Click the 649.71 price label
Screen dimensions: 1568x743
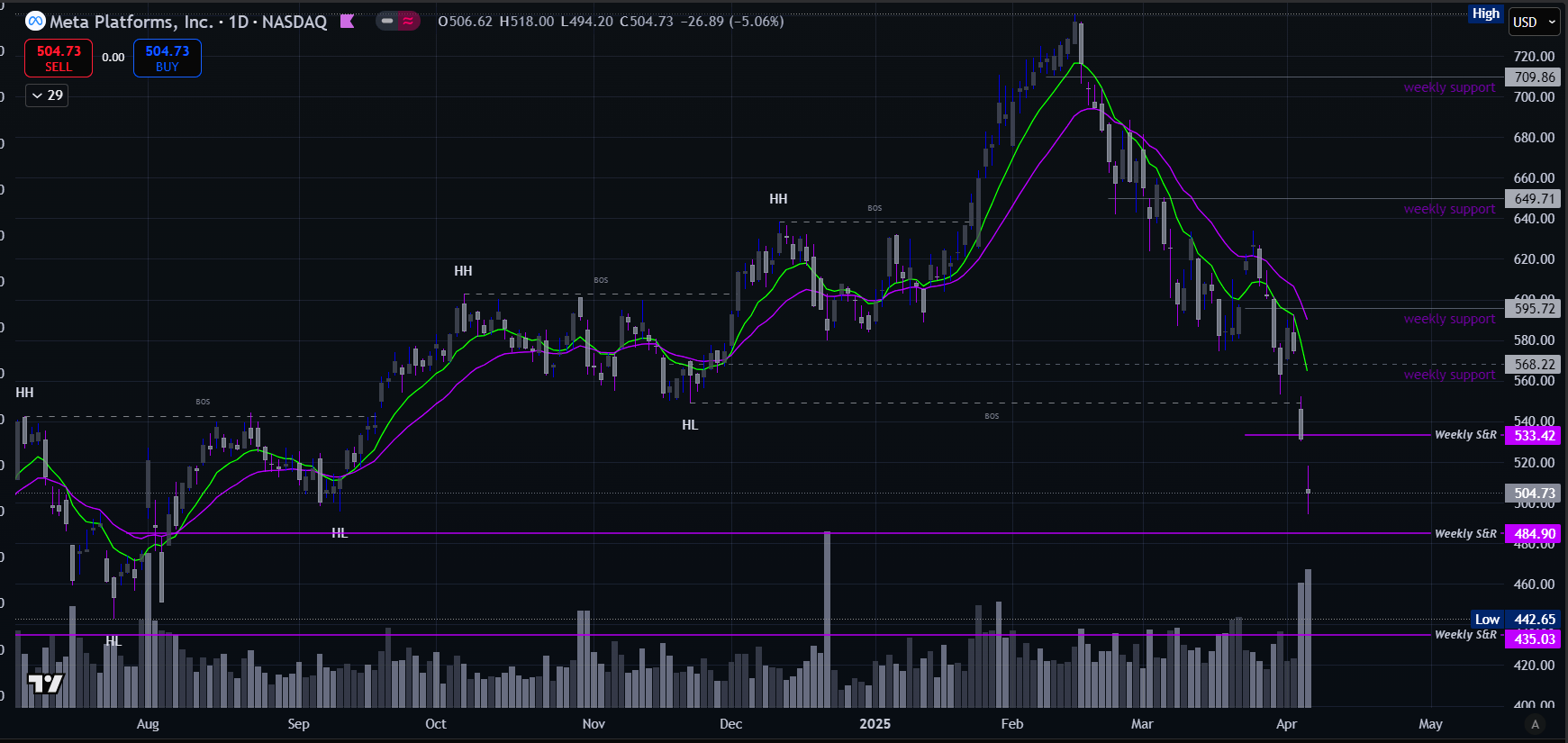pos(1534,199)
